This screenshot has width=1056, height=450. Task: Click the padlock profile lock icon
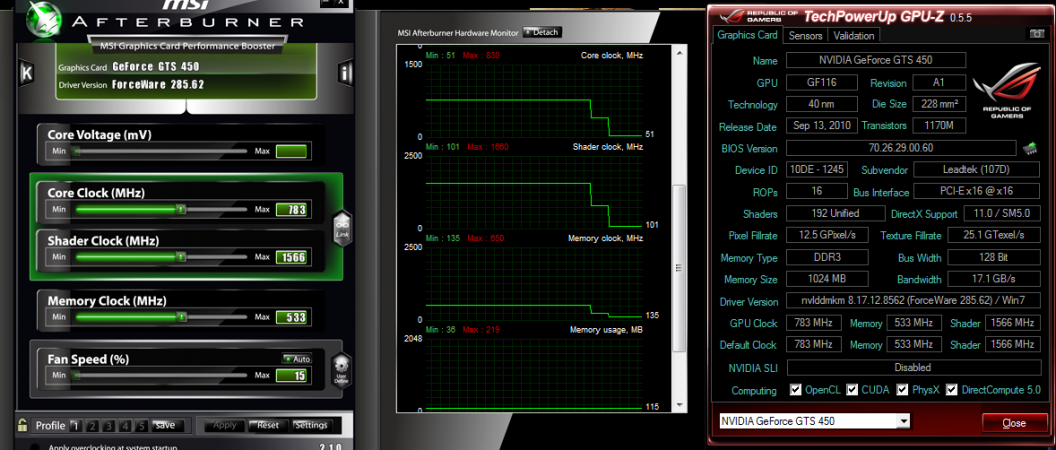[x=22, y=425]
